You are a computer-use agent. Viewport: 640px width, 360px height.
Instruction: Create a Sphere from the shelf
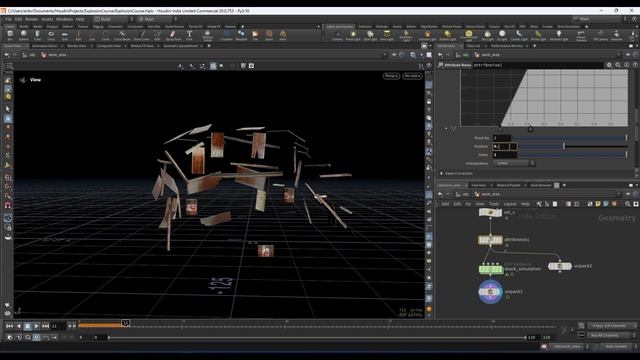pos(24,36)
